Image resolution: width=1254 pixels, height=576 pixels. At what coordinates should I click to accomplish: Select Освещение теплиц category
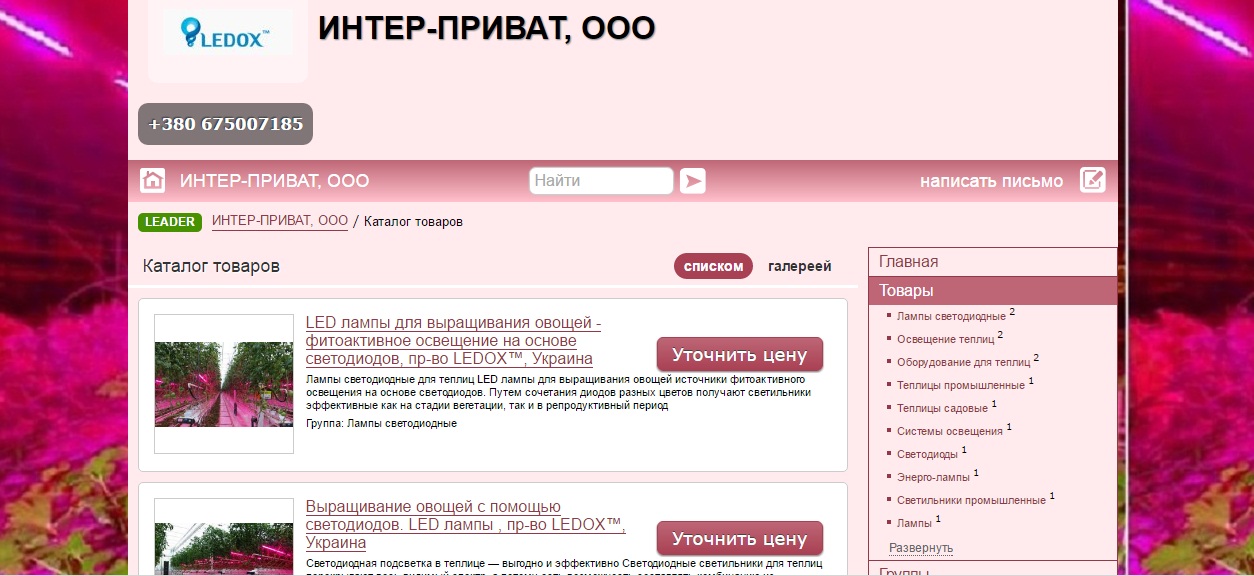(x=945, y=339)
